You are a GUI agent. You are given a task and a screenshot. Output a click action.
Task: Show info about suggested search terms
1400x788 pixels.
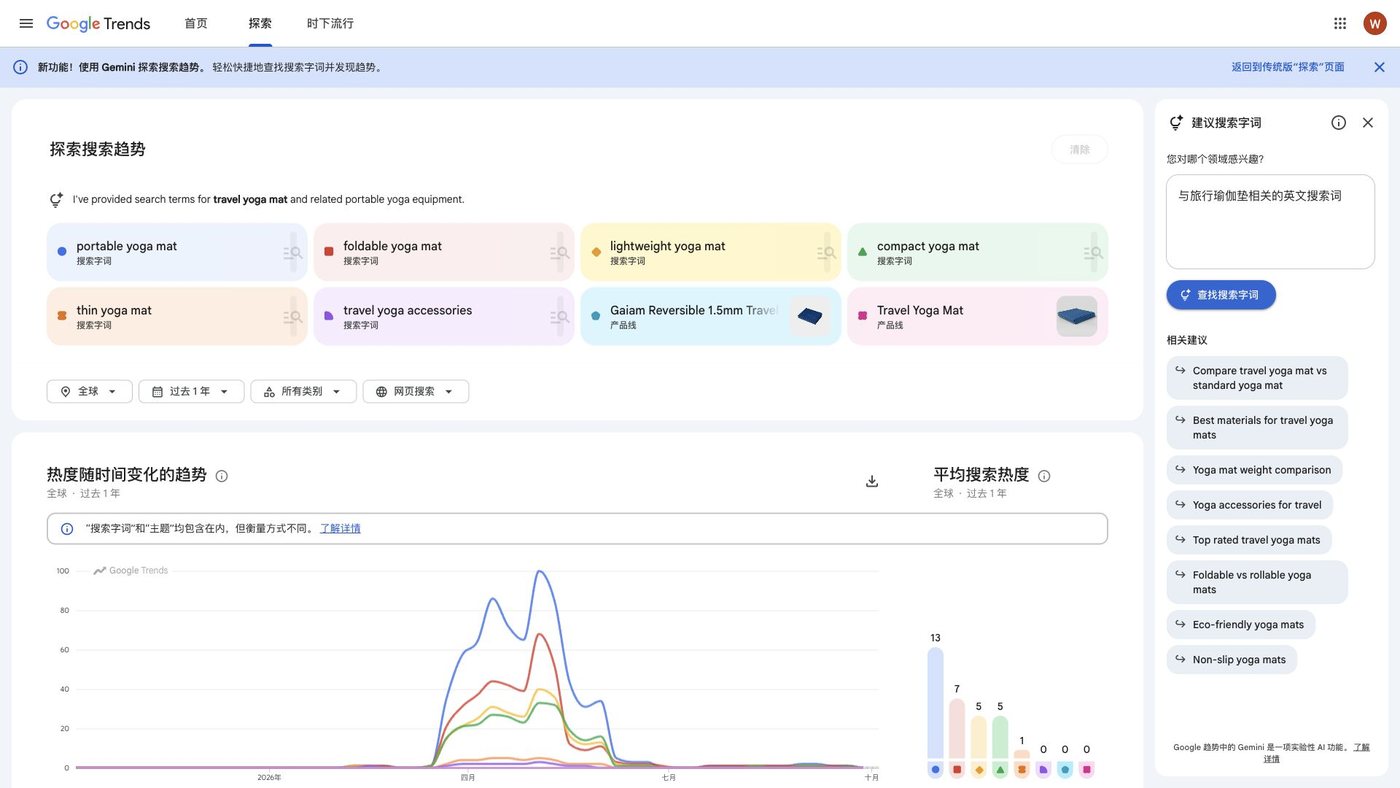[1338, 123]
